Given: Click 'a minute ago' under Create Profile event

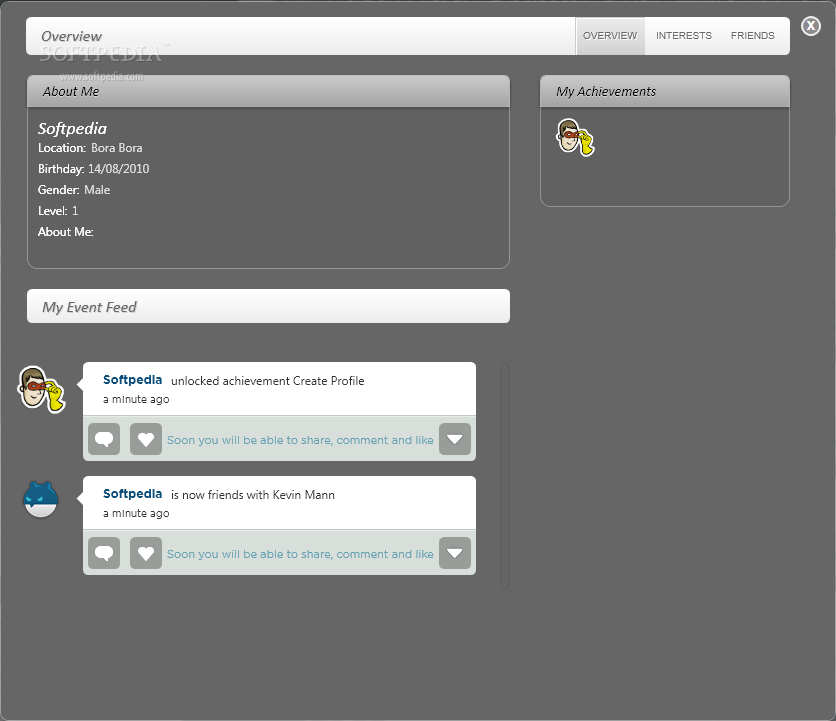Looking at the screenshot, I should tap(136, 399).
